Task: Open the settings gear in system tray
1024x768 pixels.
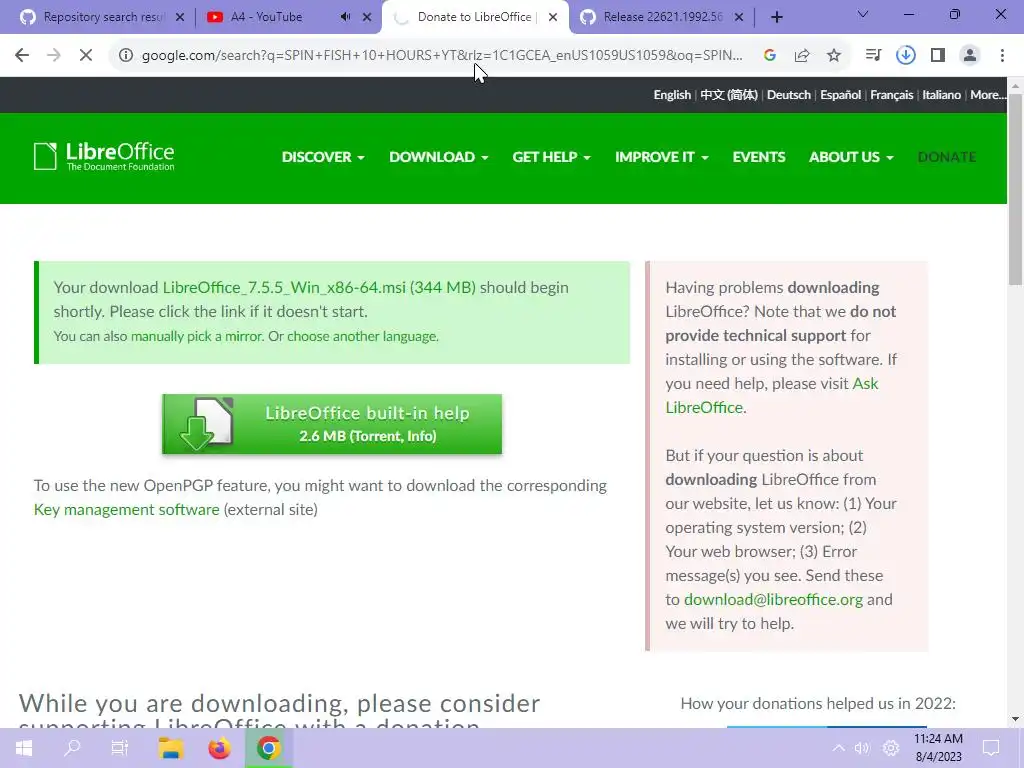Action: click(891, 748)
